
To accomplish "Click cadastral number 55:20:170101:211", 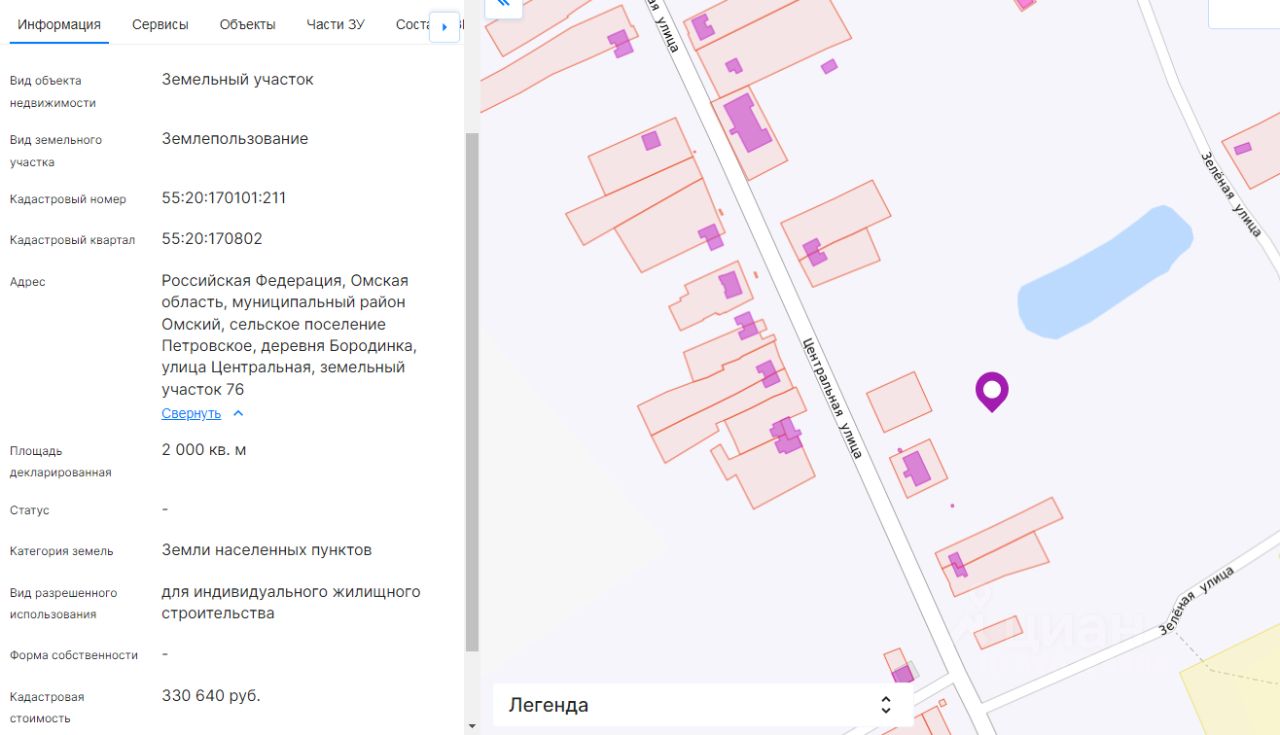I will click(x=224, y=198).
